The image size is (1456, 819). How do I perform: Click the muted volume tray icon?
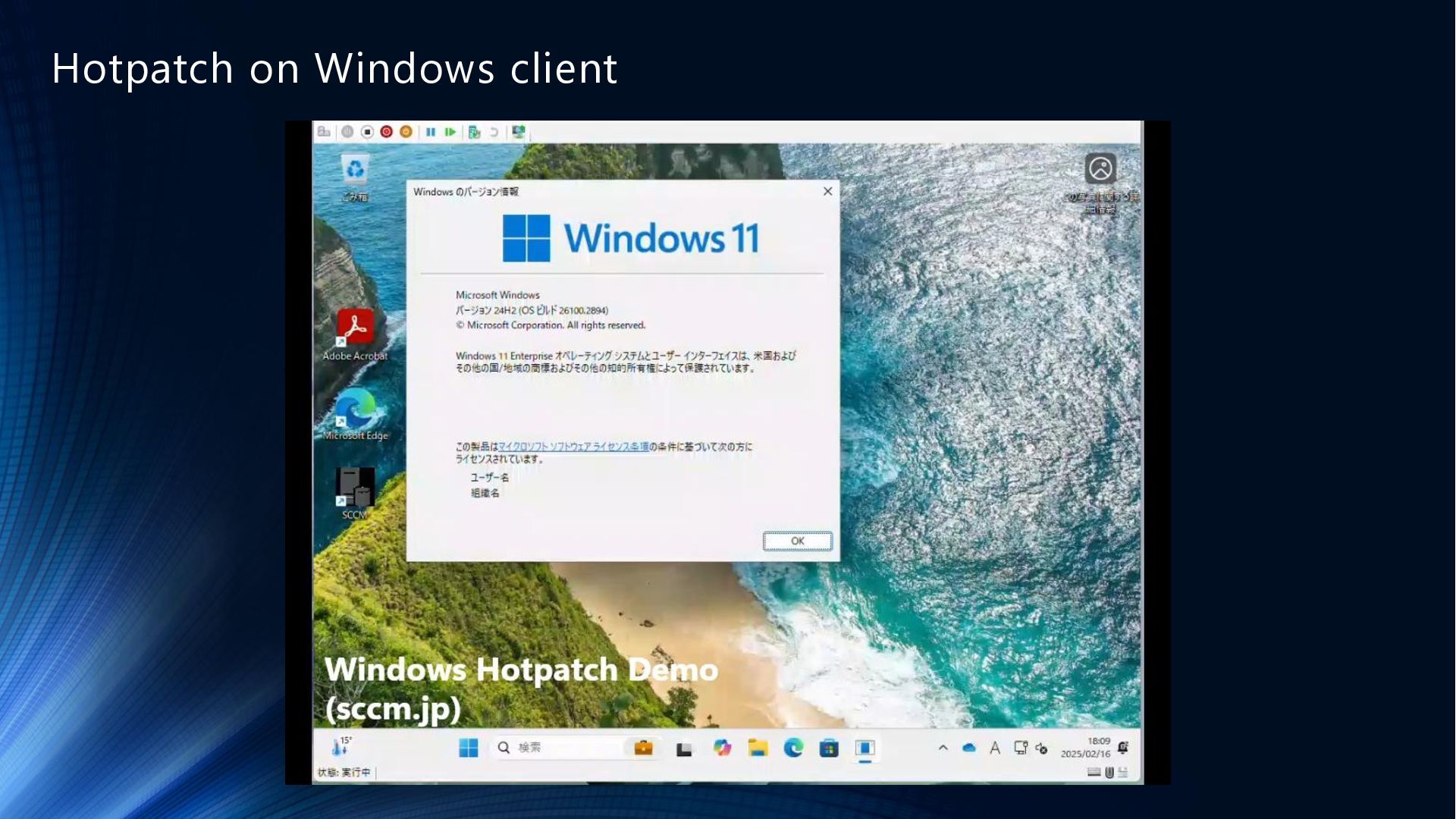[1041, 748]
